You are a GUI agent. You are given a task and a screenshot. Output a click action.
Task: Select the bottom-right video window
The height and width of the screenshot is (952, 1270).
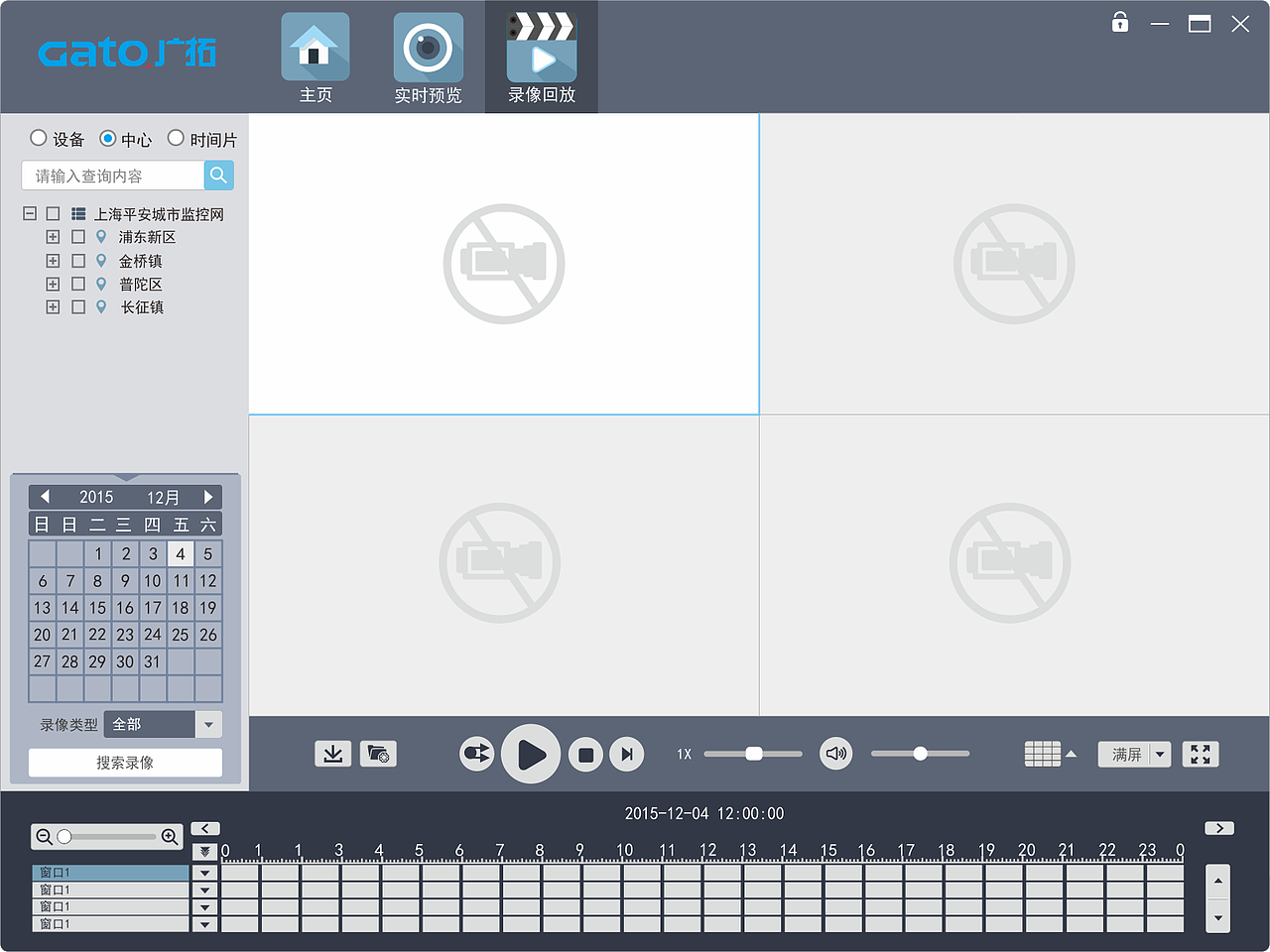[1014, 565]
